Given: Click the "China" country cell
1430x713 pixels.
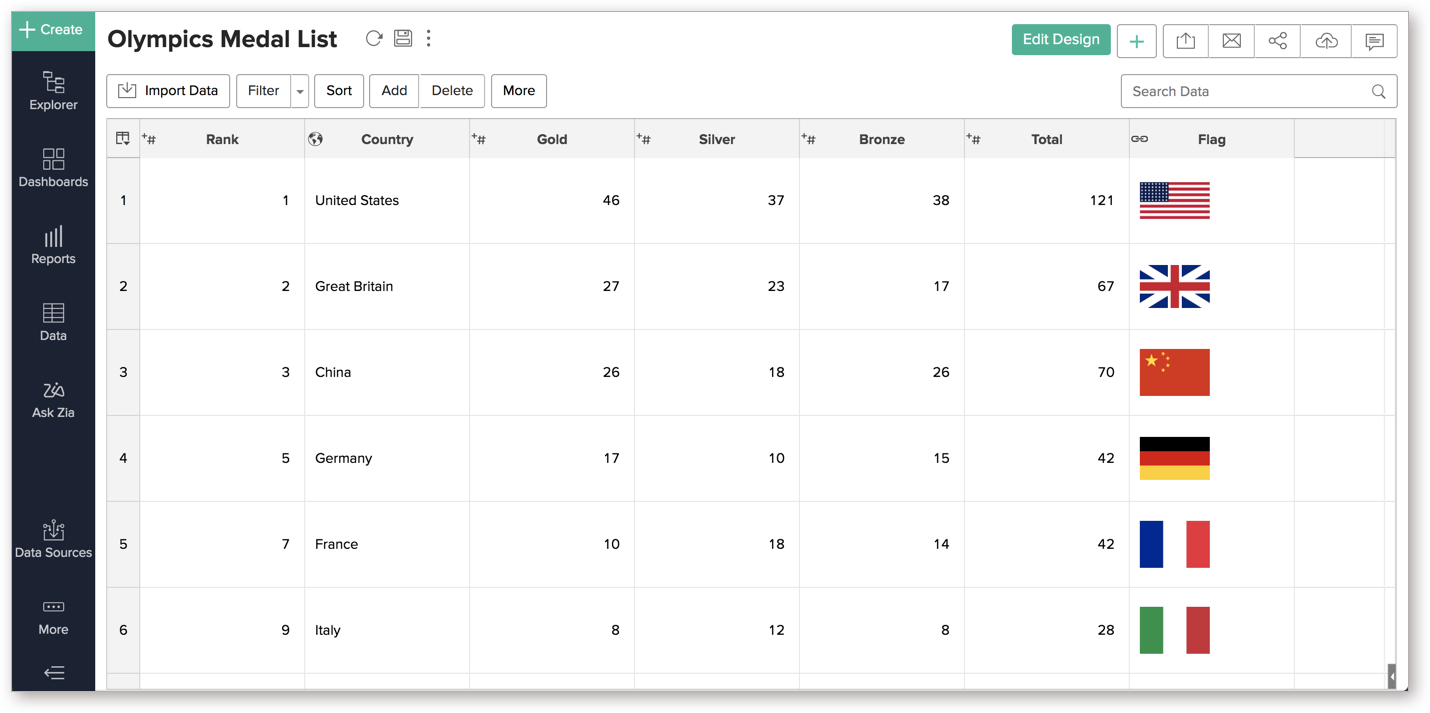Looking at the screenshot, I should pyautogui.click(x=387, y=373).
